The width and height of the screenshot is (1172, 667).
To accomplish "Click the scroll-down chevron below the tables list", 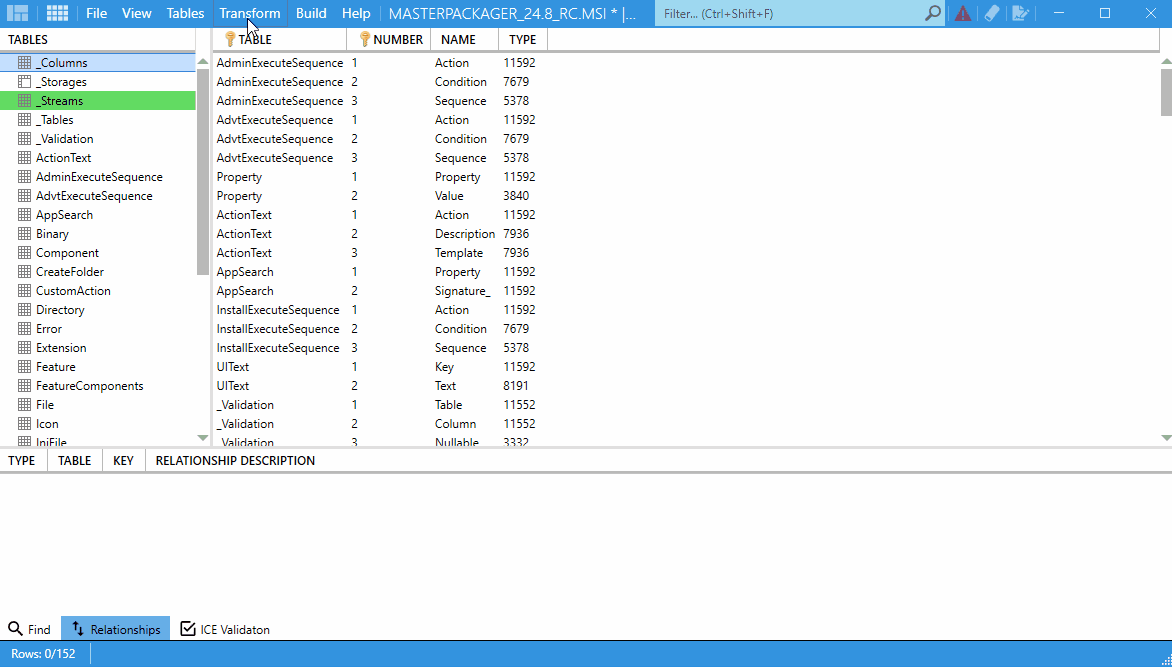I will (x=202, y=438).
